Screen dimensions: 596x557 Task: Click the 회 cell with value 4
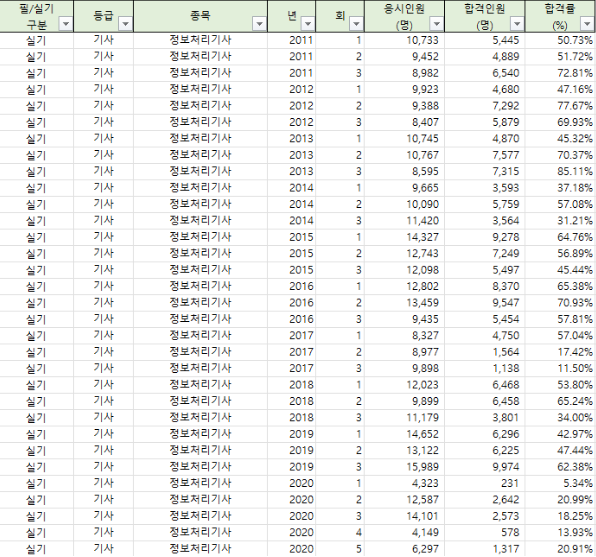(x=340, y=532)
